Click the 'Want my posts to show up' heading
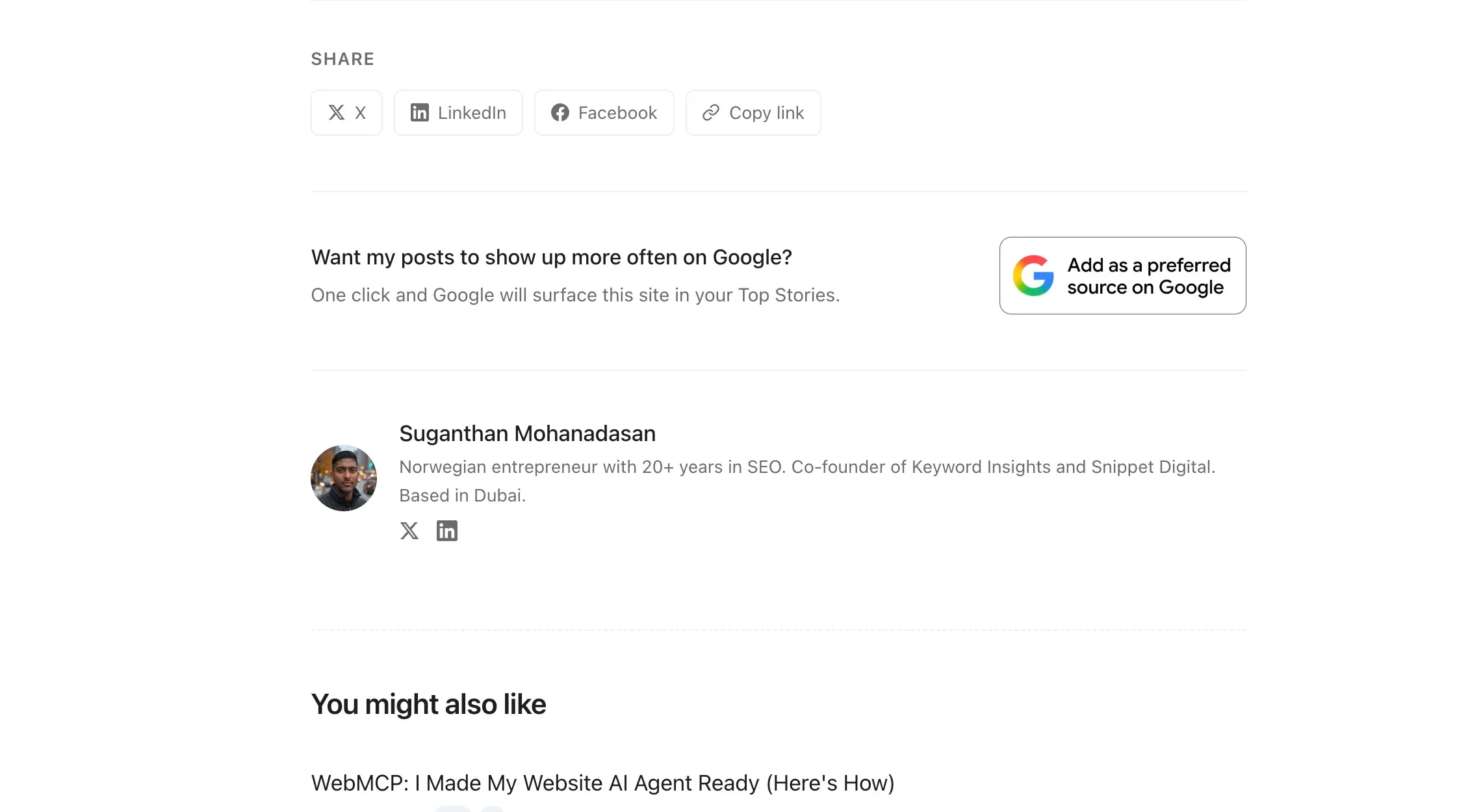Viewport: 1457px width, 812px height. tap(551, 258)
